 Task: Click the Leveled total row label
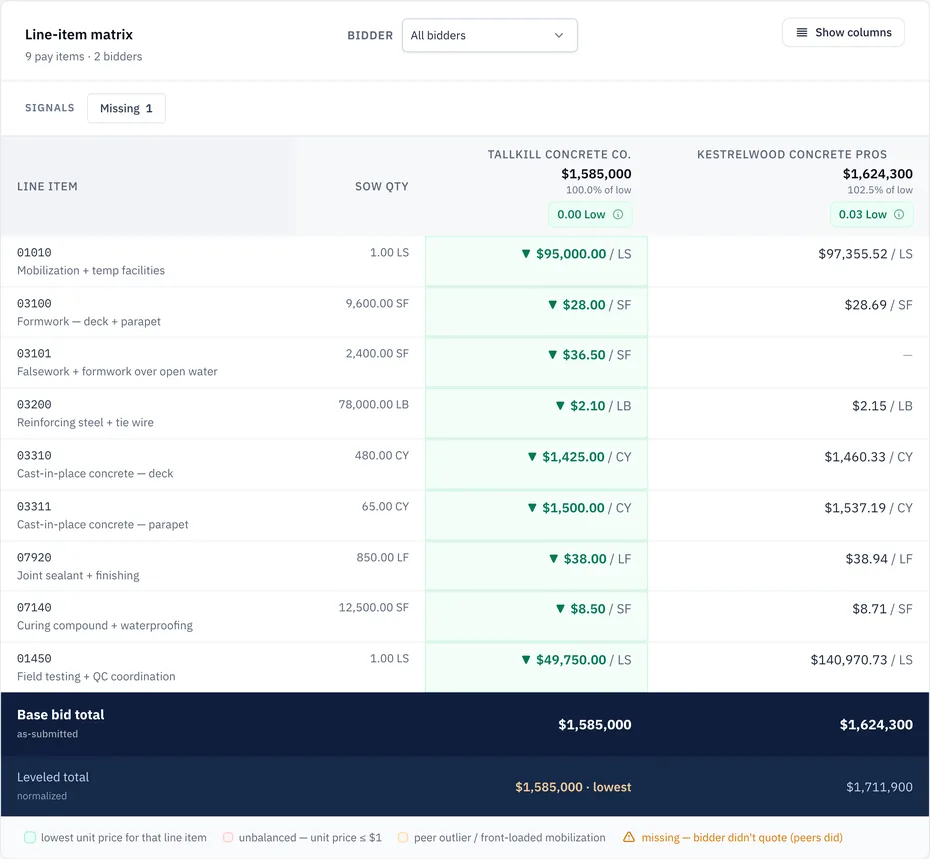tap(53, 777)
